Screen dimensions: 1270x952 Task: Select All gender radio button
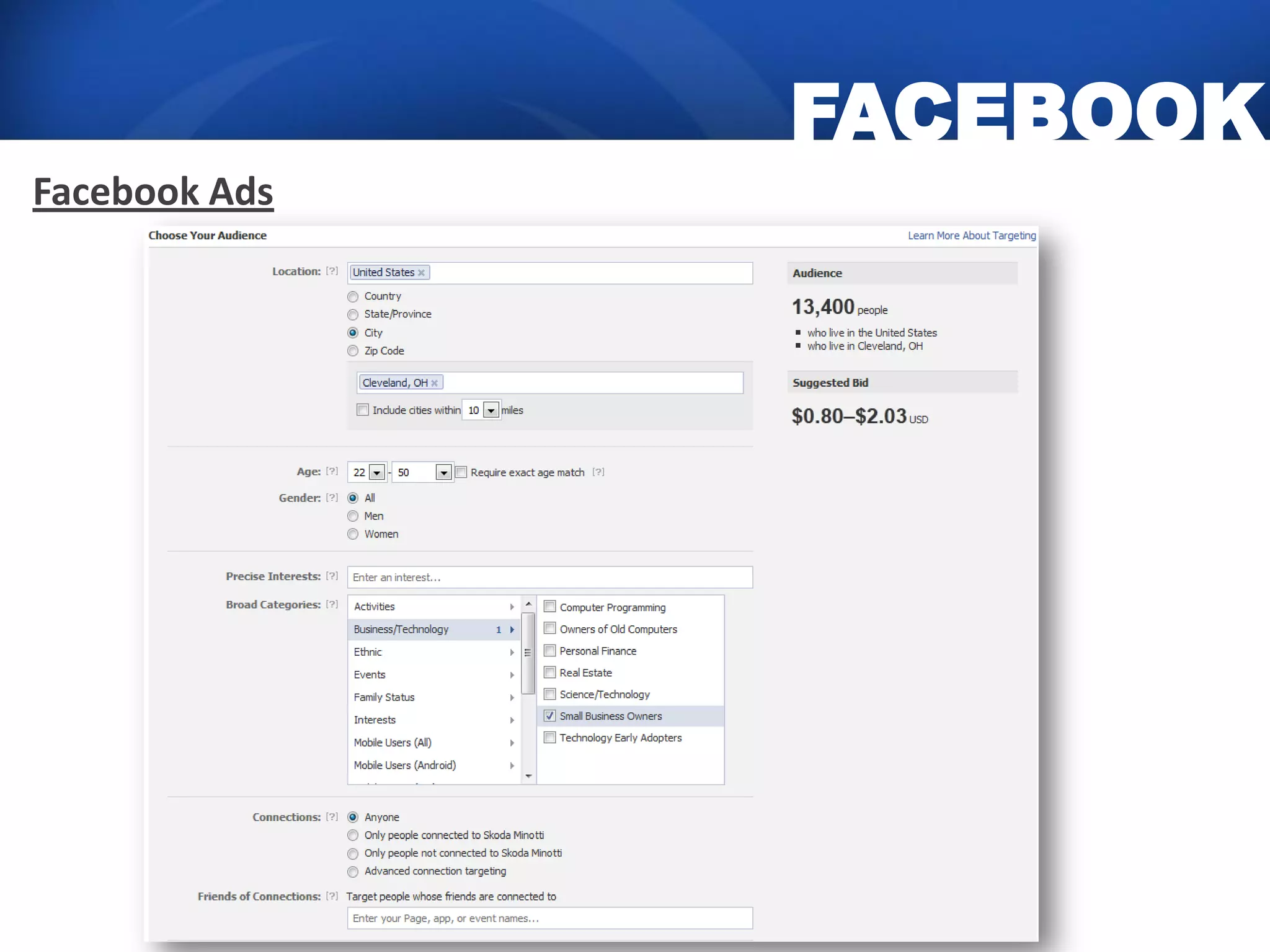353,498
